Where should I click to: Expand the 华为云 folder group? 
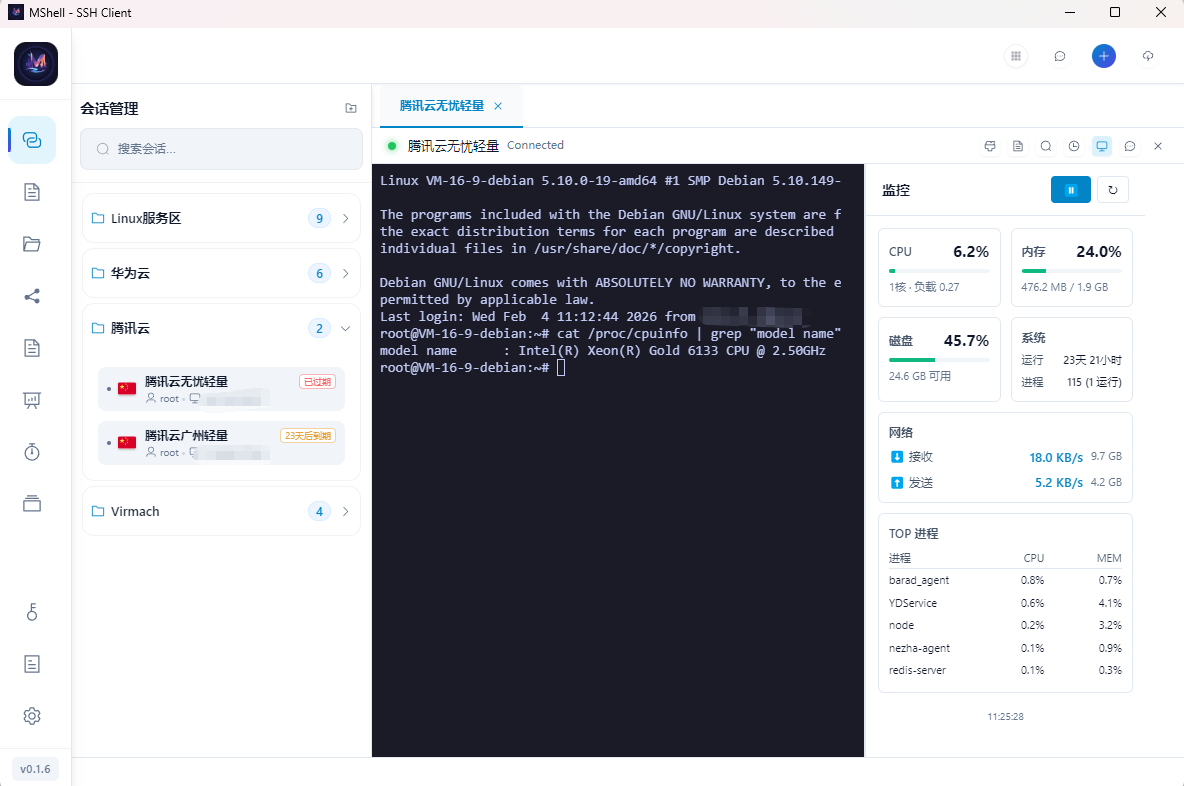[221, 273]
